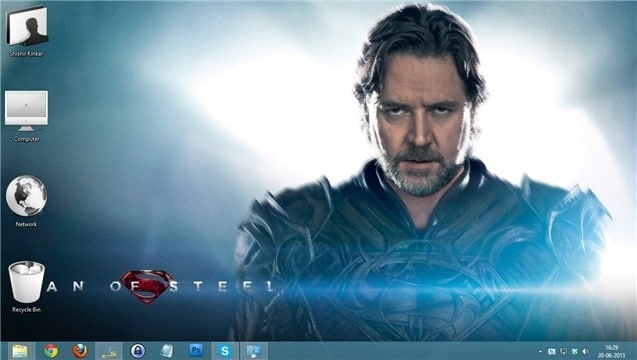Open the padlock app on the taskbar

(x=138, y=351)
